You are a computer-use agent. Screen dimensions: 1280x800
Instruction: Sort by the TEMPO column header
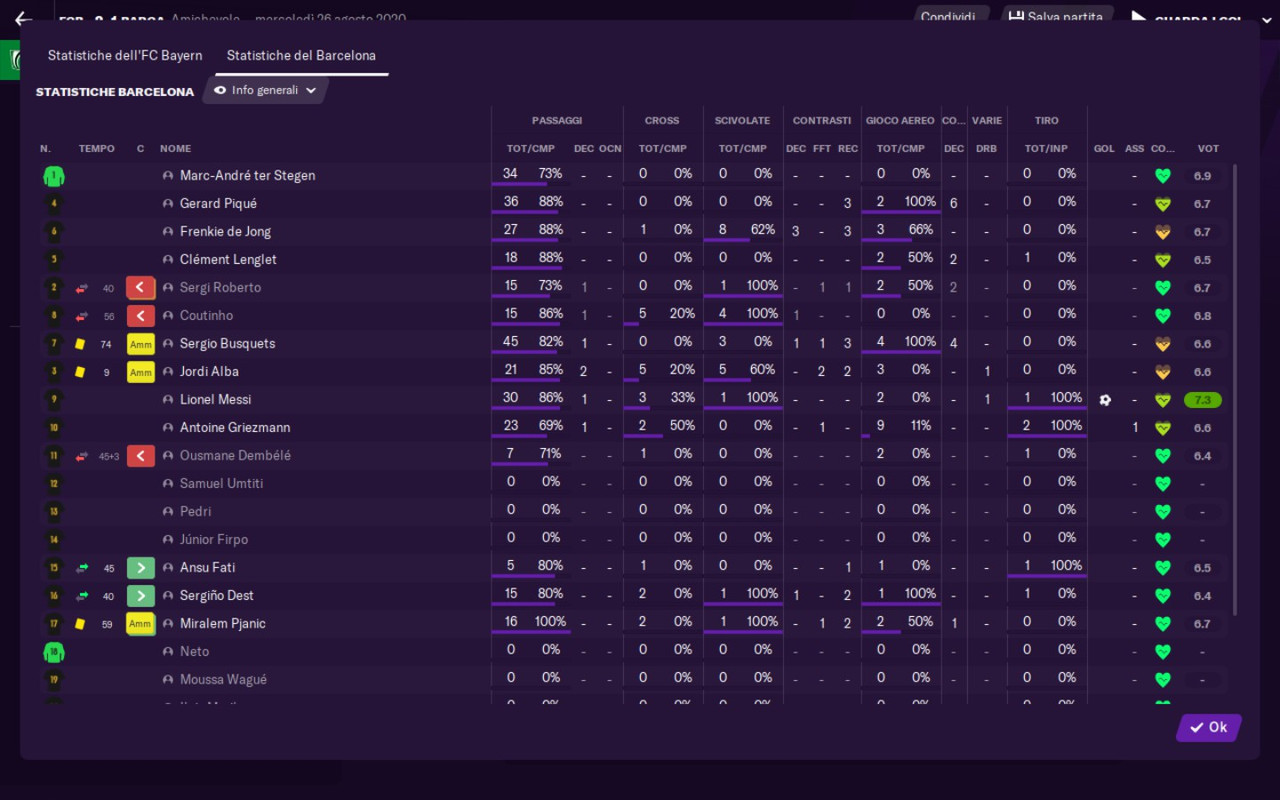[x=97, y=149]
